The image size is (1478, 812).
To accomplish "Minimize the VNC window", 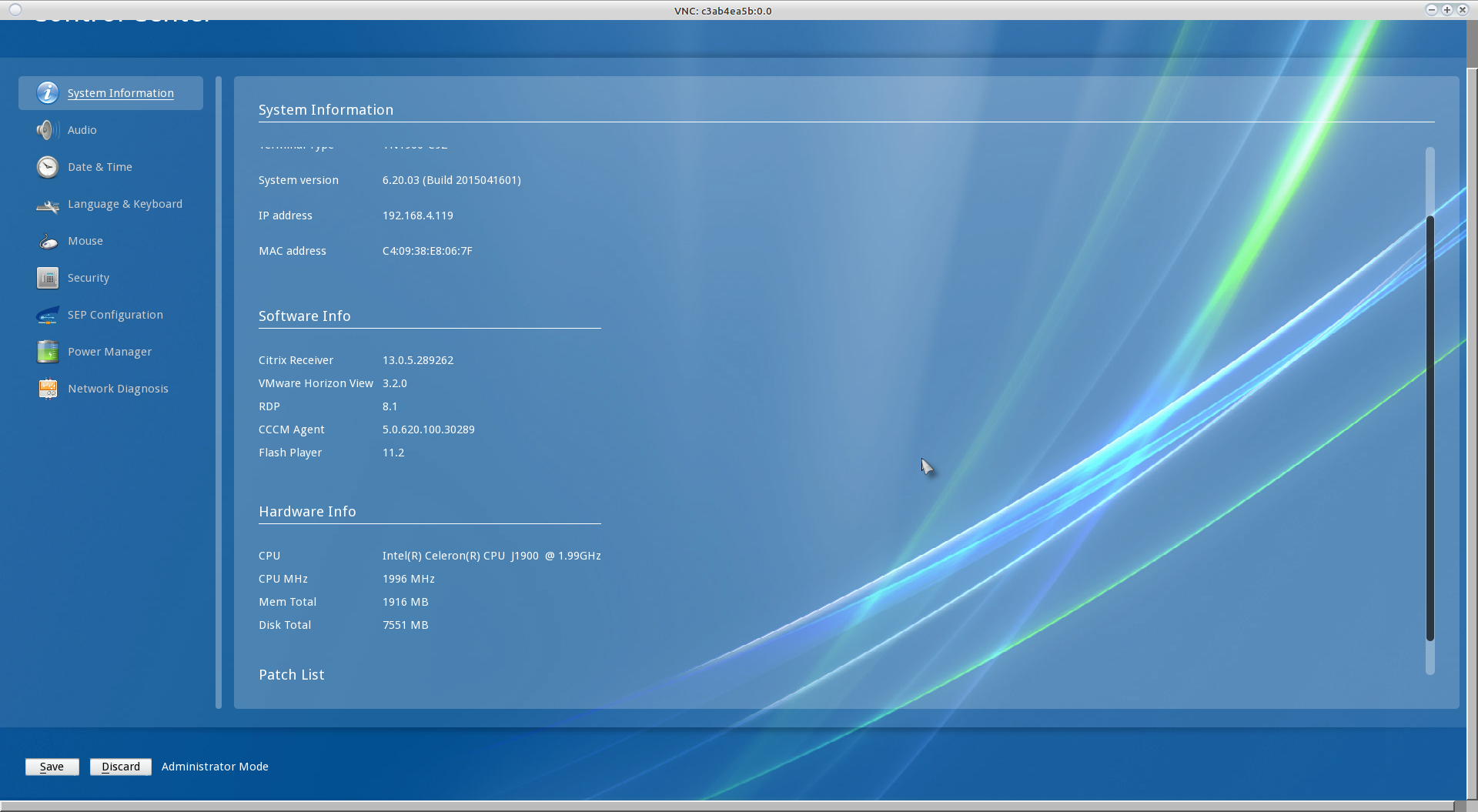I will tap(1431, 10).
